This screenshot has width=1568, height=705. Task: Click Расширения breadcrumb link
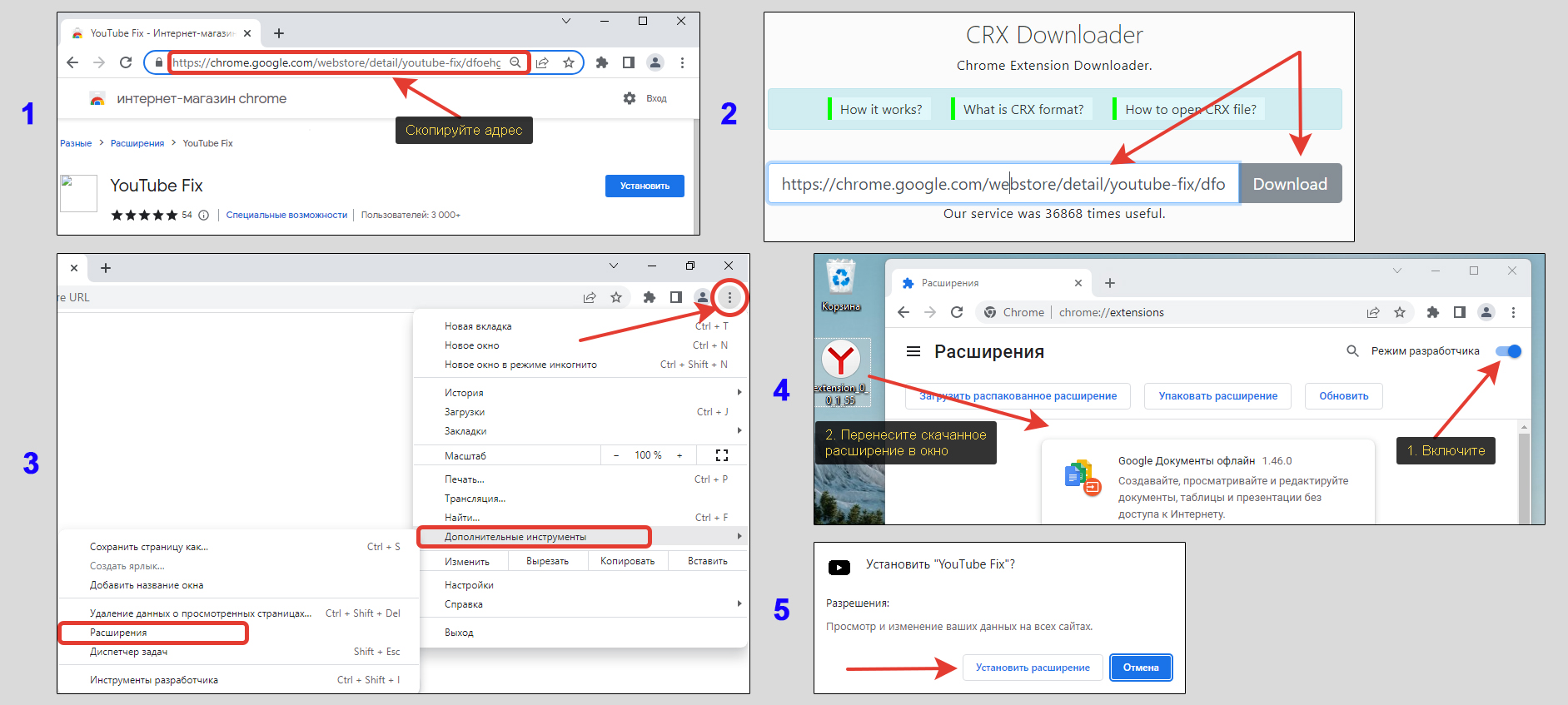click(x=137, y=143)
